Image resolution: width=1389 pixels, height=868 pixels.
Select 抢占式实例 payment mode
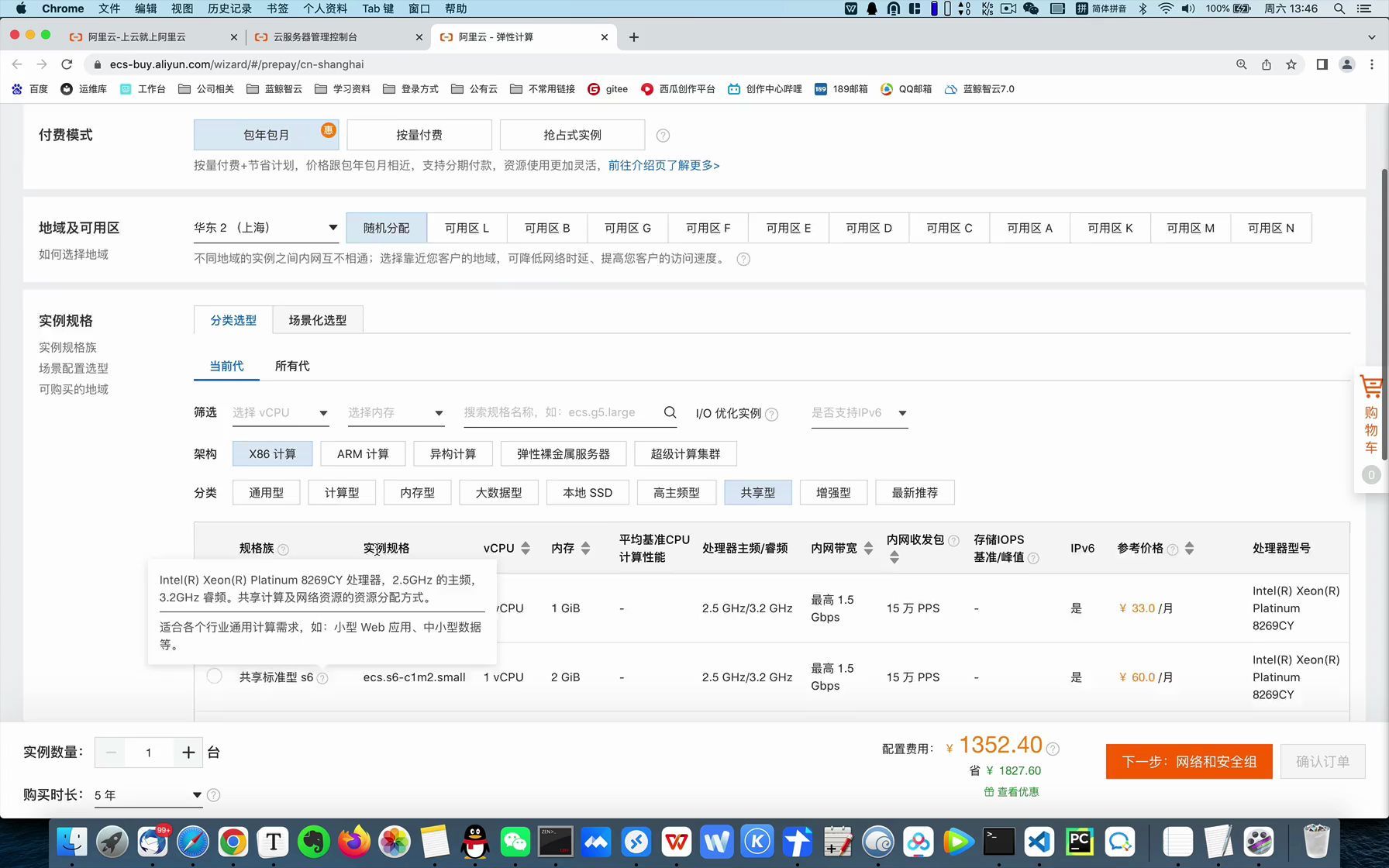[572, 135]
